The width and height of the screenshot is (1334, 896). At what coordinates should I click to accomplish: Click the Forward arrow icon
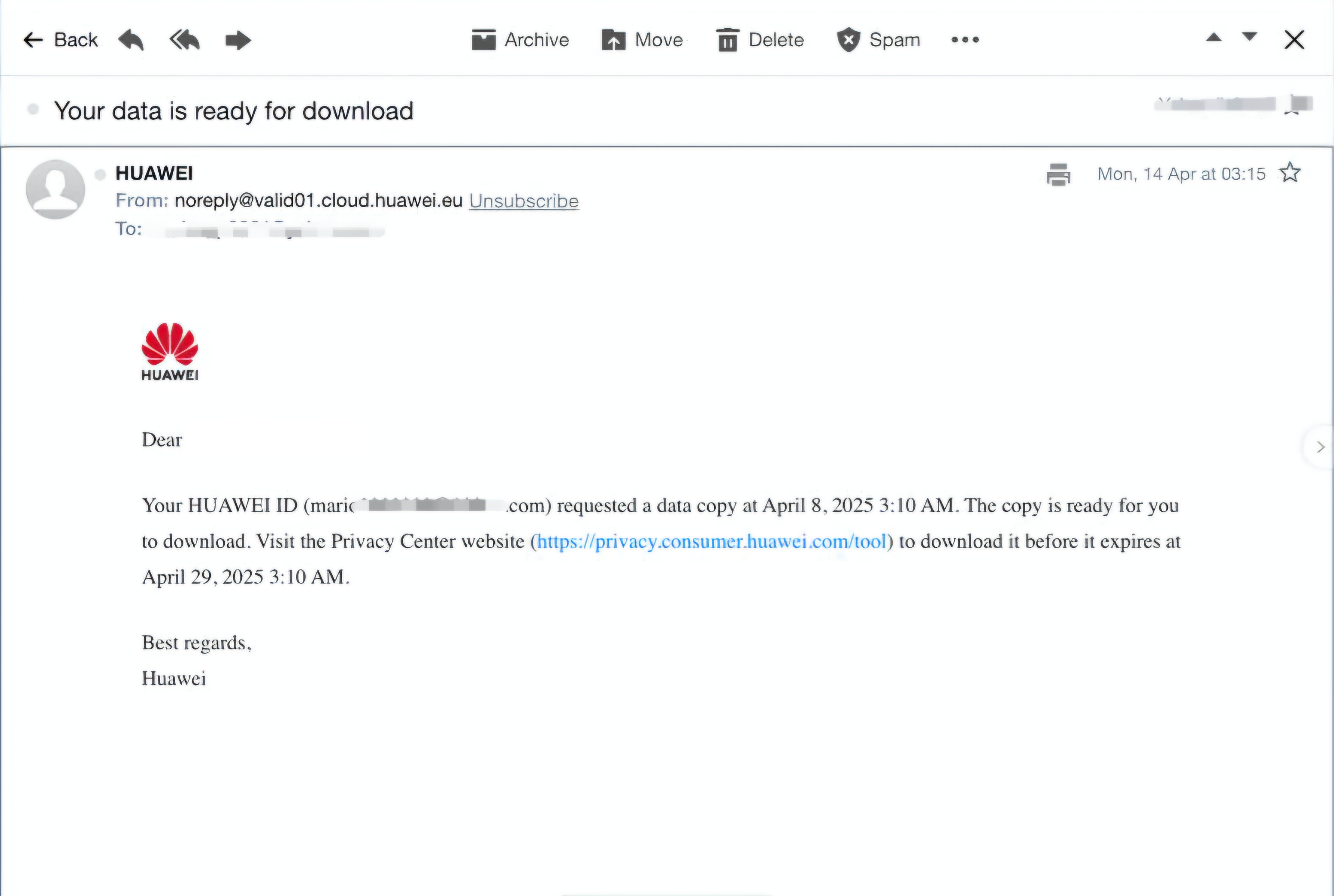coord(238,40)
